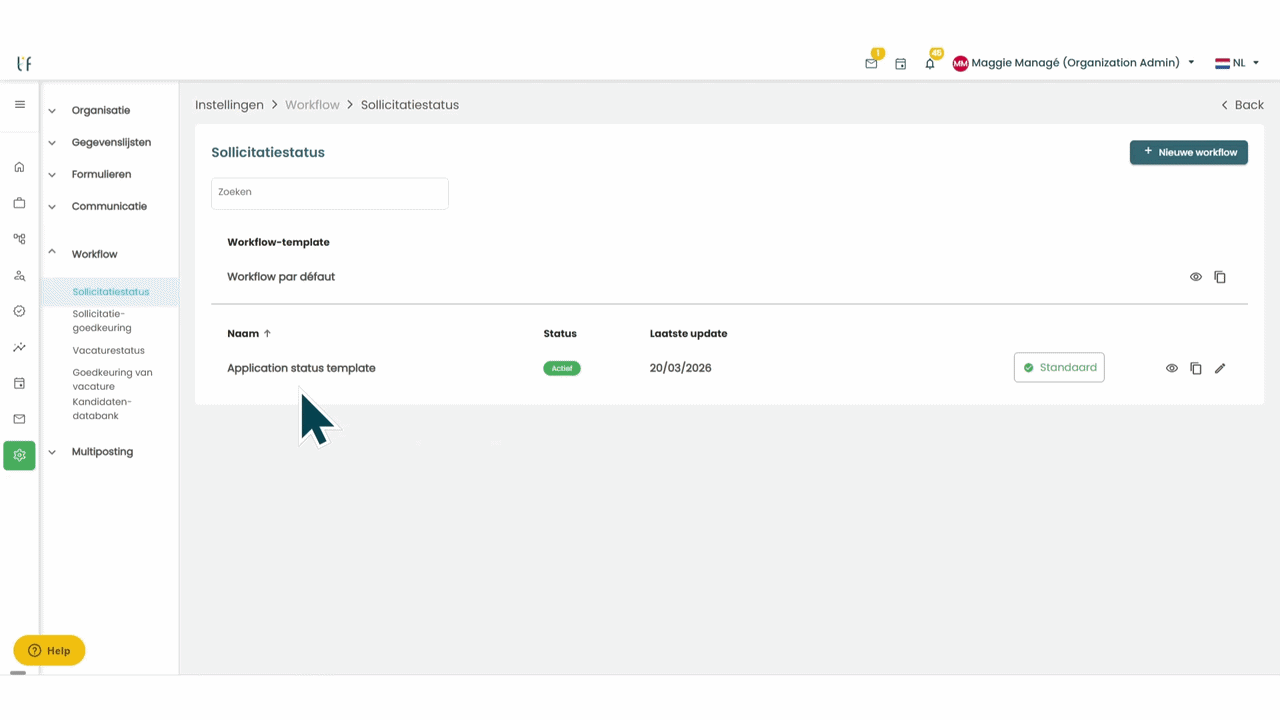Screen dimensions: 1280x720
Task: Click the Application status template name
Action: [301, 368]
